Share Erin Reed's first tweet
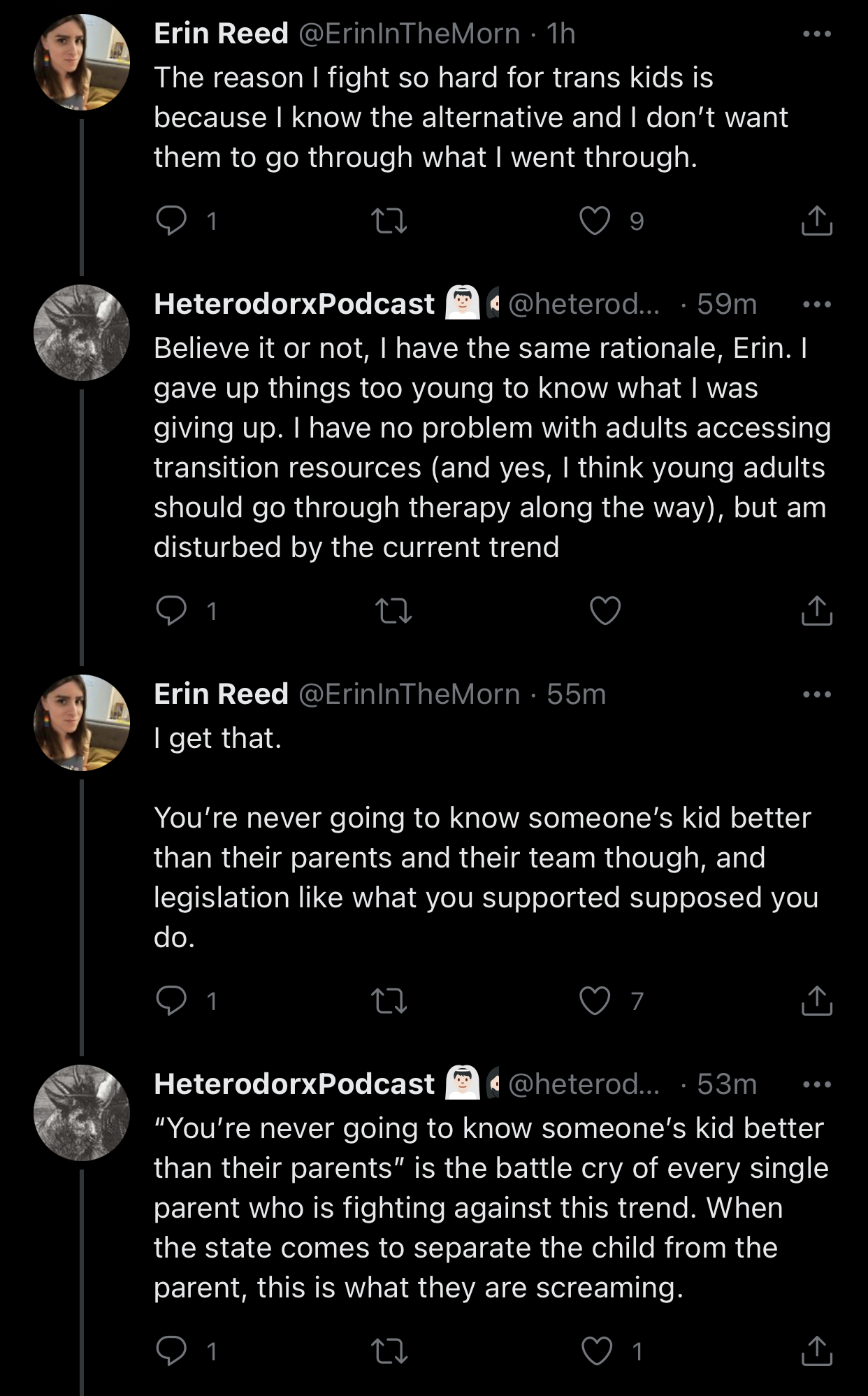 click(816, 221)
